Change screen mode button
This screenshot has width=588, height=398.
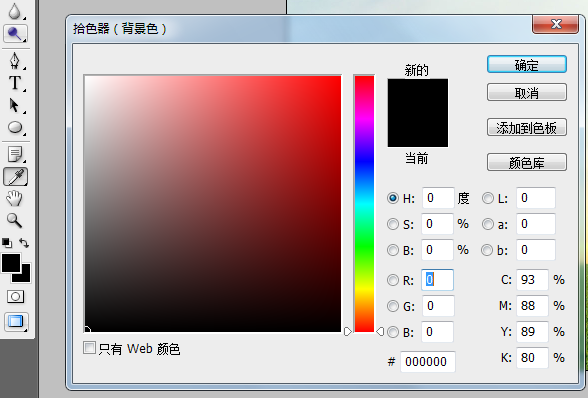tap(15, 321)
